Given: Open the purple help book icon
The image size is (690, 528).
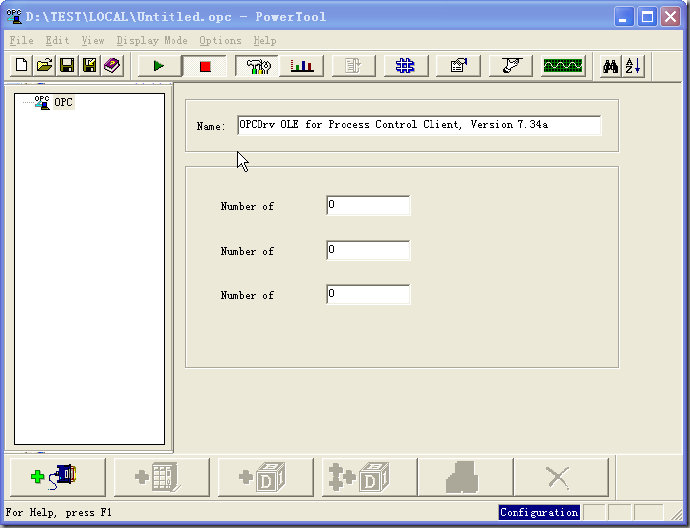Looking at the screenshot, I should click(x=112, y=66).
